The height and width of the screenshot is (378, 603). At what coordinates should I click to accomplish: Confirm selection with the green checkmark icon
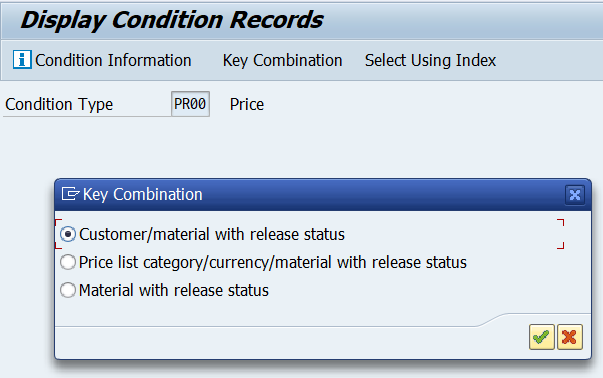point(541,337)
